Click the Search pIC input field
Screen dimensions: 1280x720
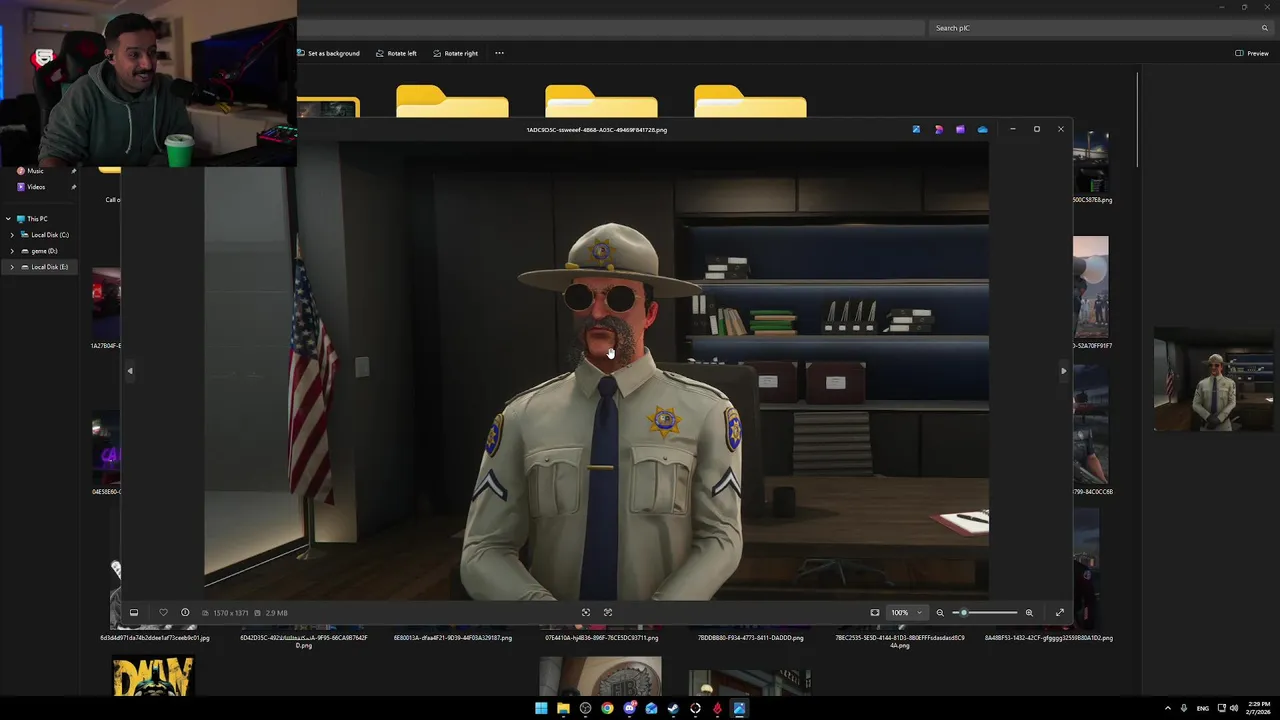pos(1100,28)
